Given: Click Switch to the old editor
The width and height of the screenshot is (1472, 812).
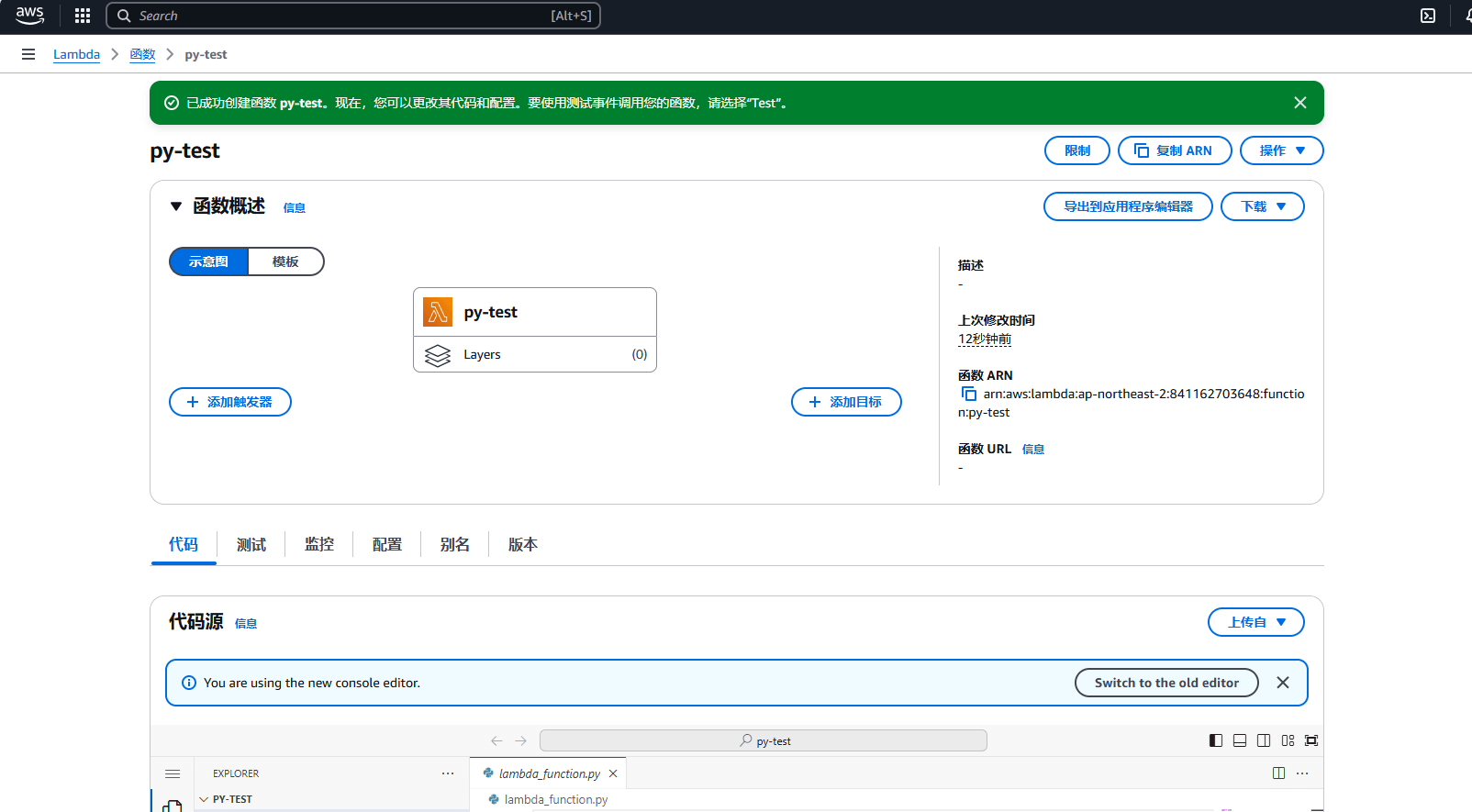Looking at the screenshot, I should coord(1166,683).
